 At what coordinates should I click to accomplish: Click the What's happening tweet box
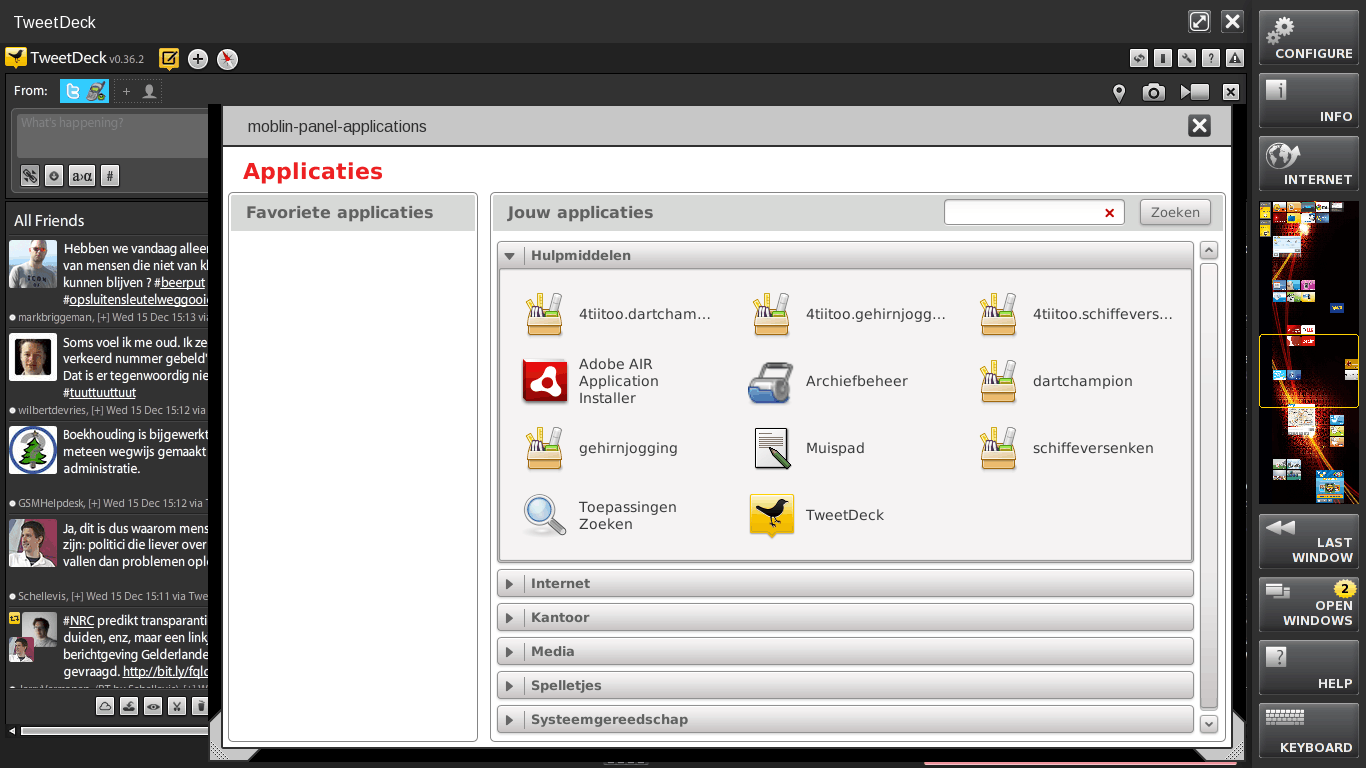(112, 134)
